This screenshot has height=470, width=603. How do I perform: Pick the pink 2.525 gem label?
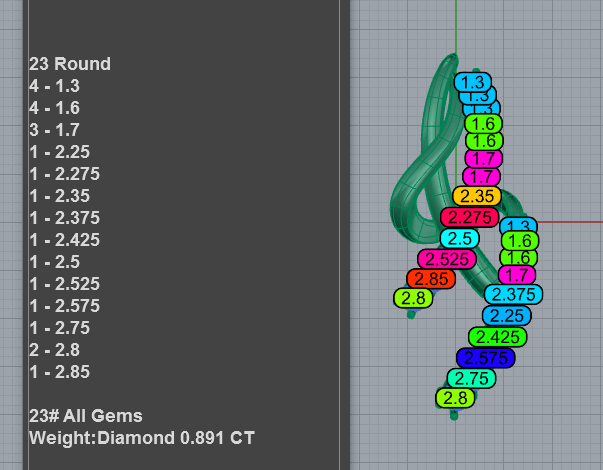[x=447, y=259]
